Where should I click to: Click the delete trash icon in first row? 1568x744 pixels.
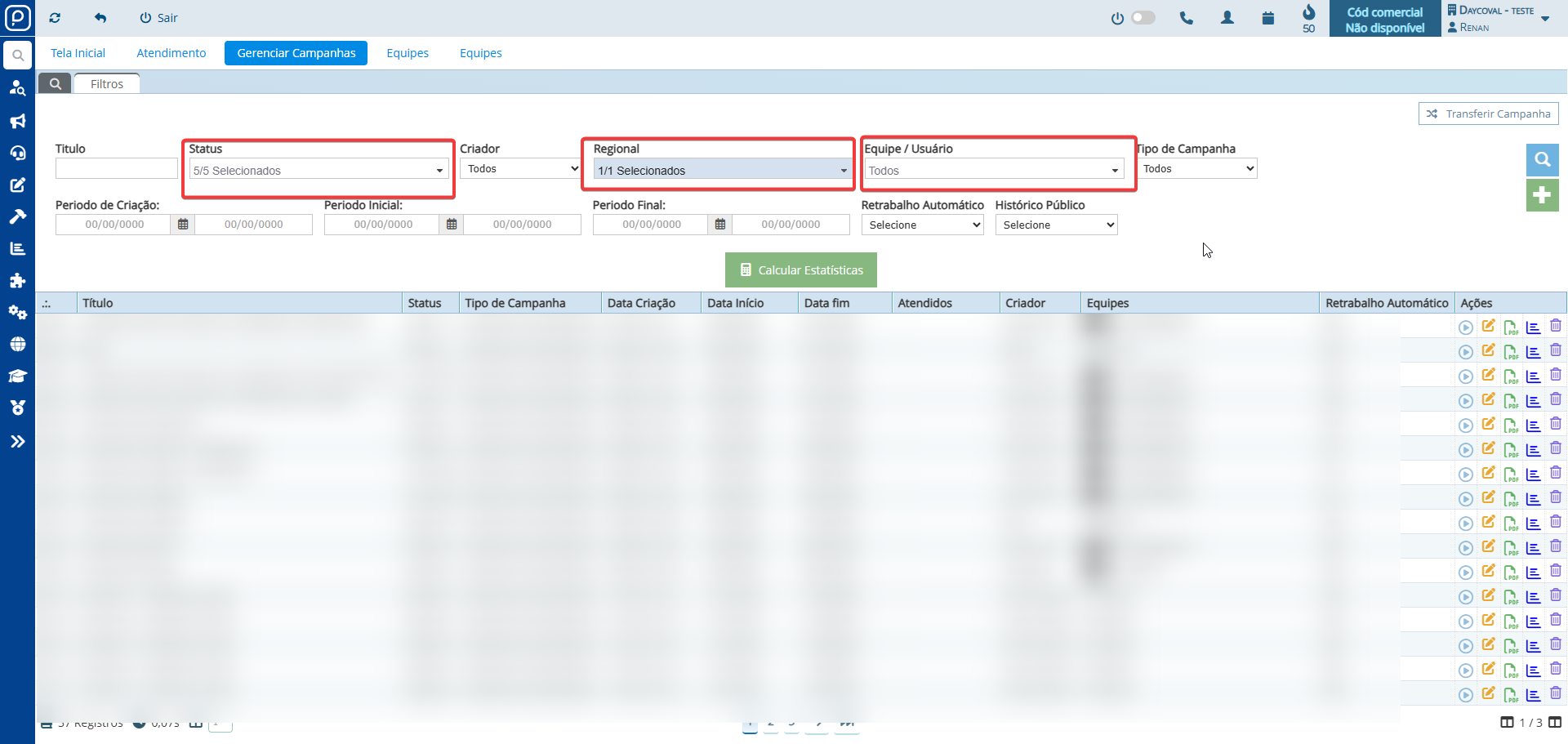[x=1556, y=326]
